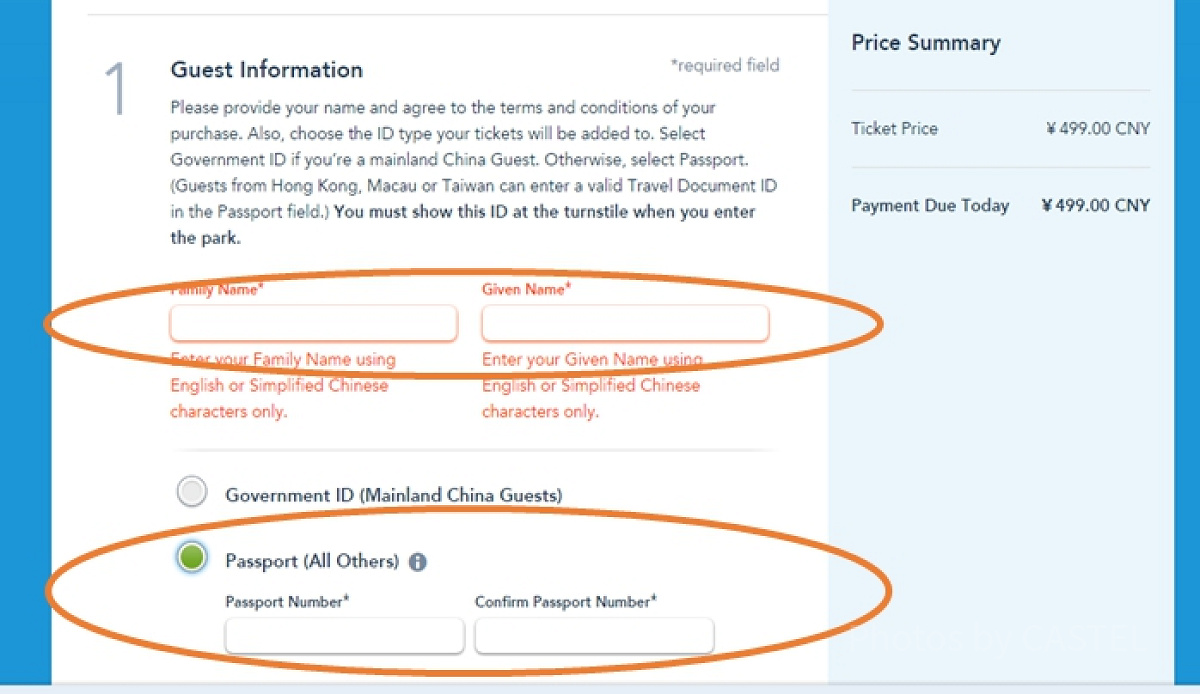Image resolution: width=1200 pixels, height=694 pixels.
Task: Click the Family Name error message
Action: click(x=283, y=385)
